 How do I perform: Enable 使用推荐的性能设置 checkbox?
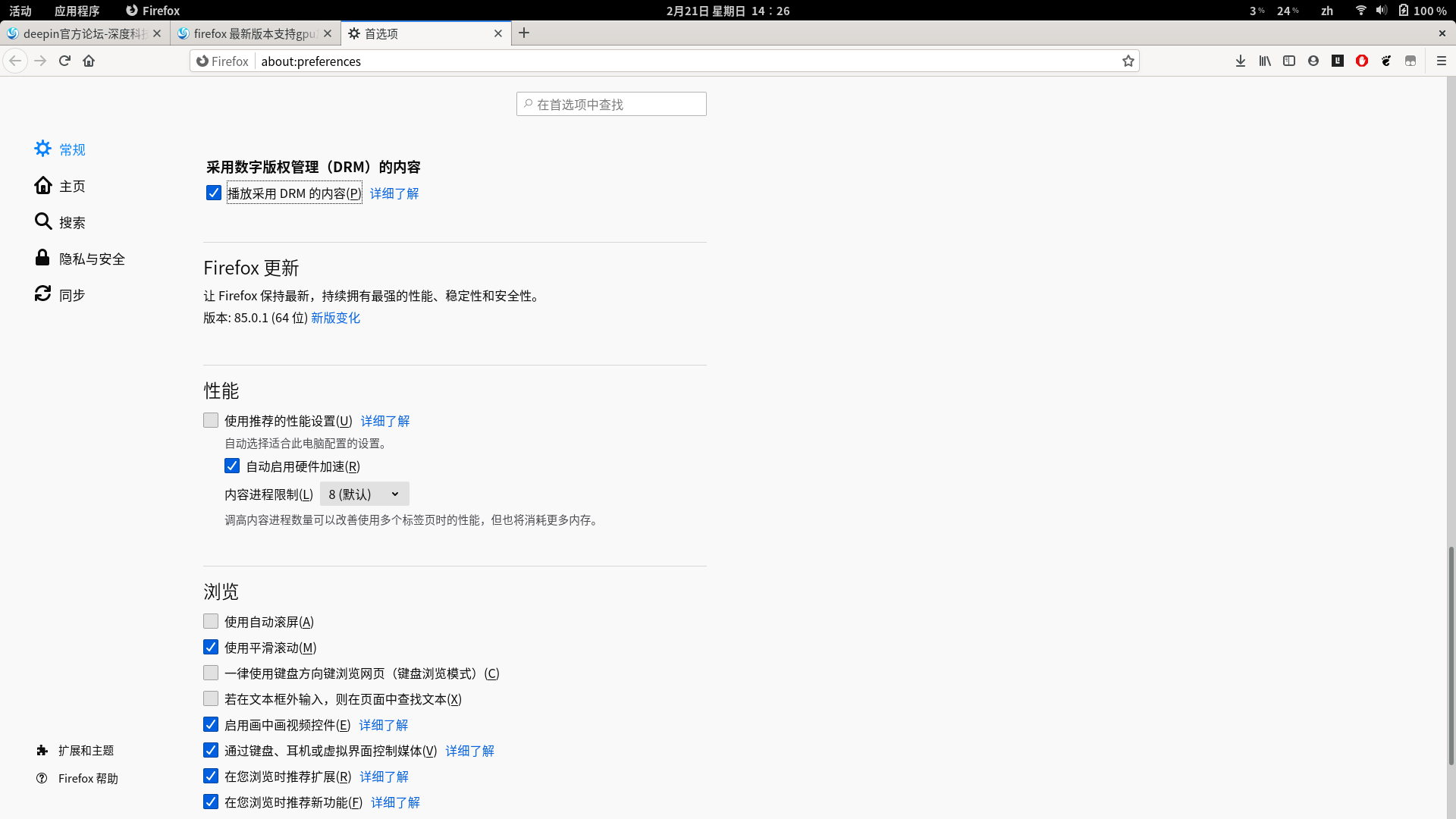pos(211,420)
